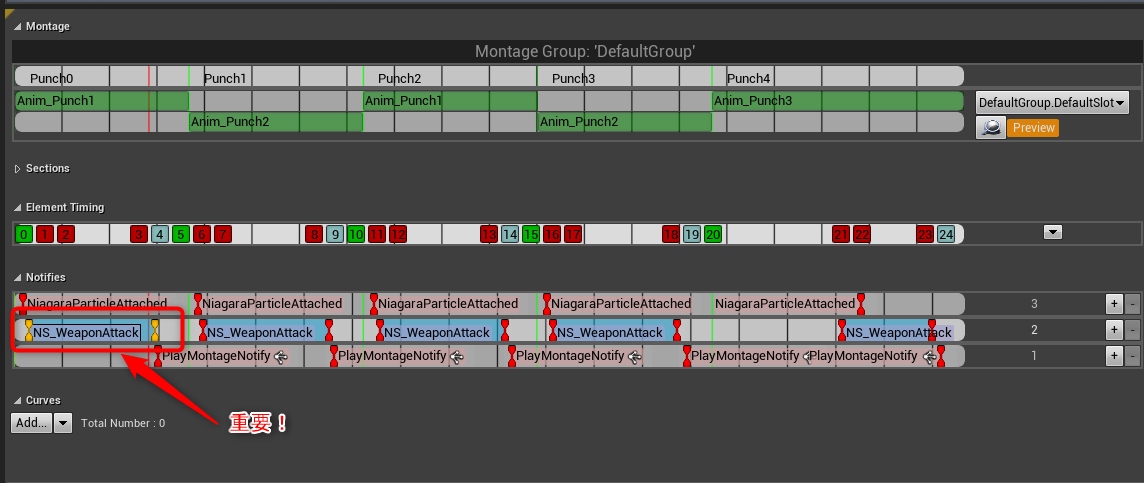Viewport: 1144px width, 483px height.
Task: Click the Total Number : 0 label
Action: pyautogui.click(x=123, y=423)
